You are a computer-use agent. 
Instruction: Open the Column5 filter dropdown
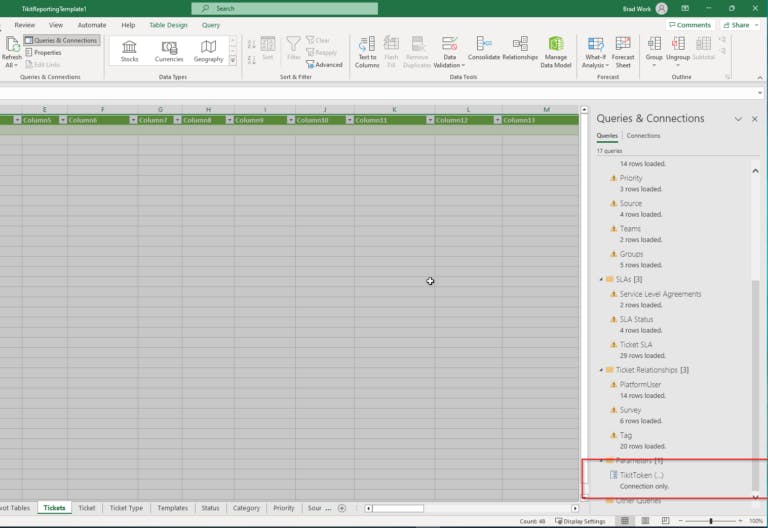pyautogui.click(x=63, y=120)
